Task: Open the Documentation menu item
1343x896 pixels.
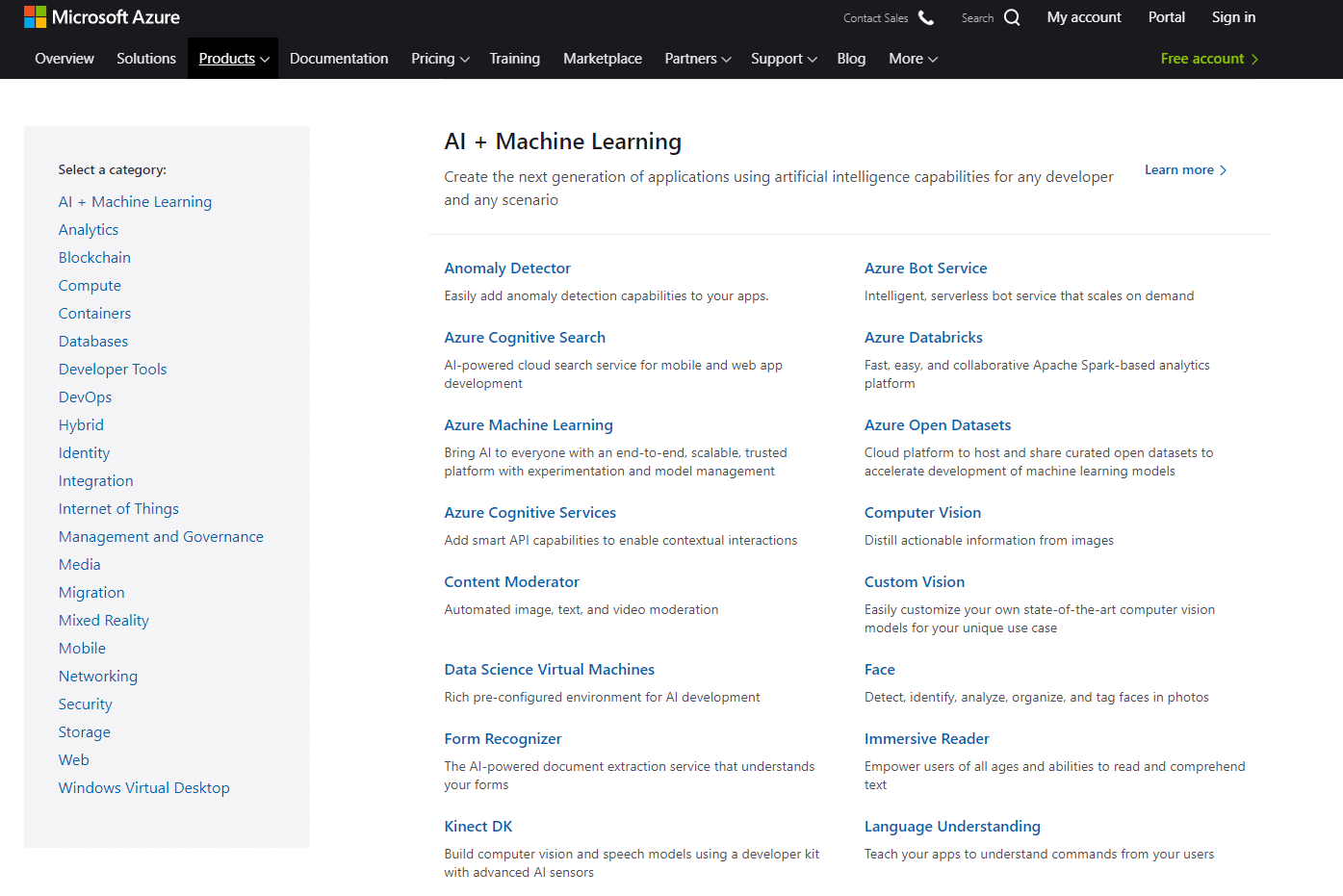Action: (x=339, y=58)
